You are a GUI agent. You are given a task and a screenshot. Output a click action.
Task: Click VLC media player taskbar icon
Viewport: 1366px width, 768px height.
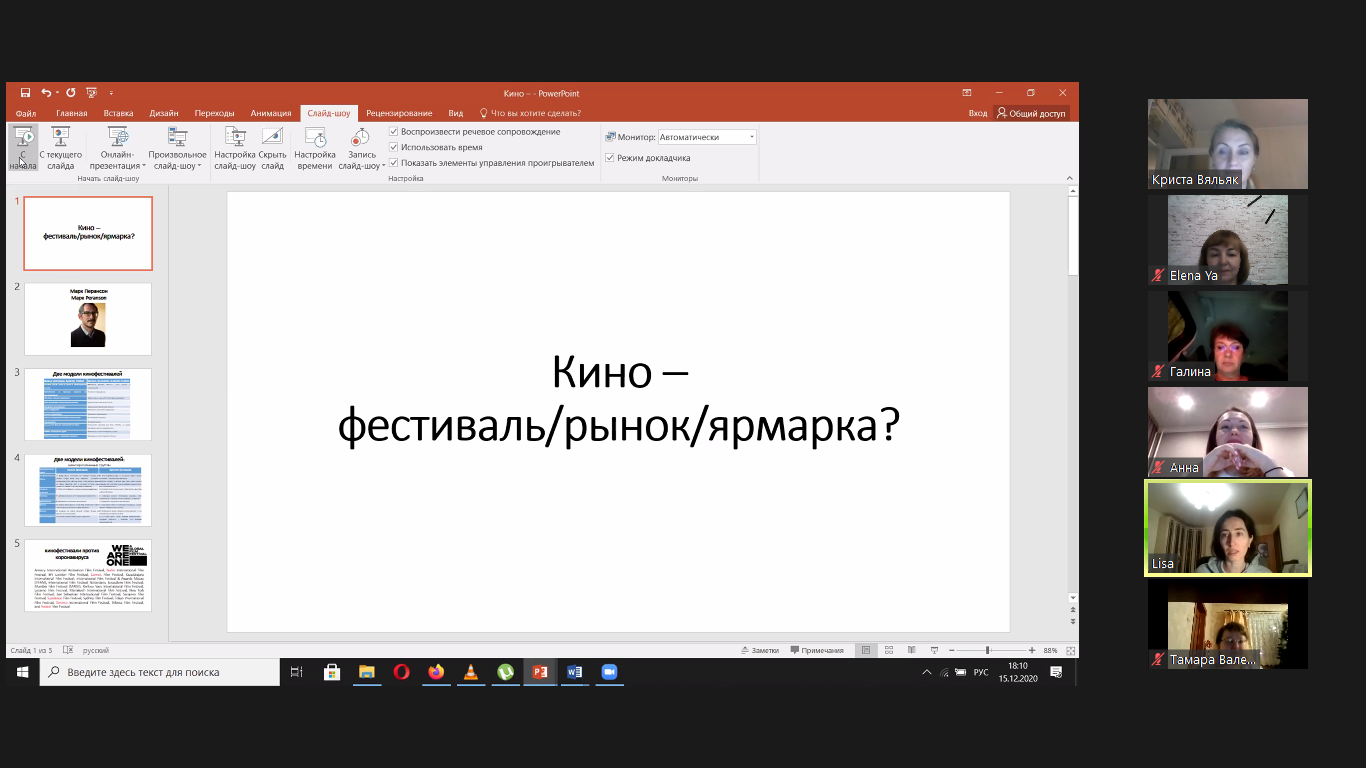[x=471, y=673]
